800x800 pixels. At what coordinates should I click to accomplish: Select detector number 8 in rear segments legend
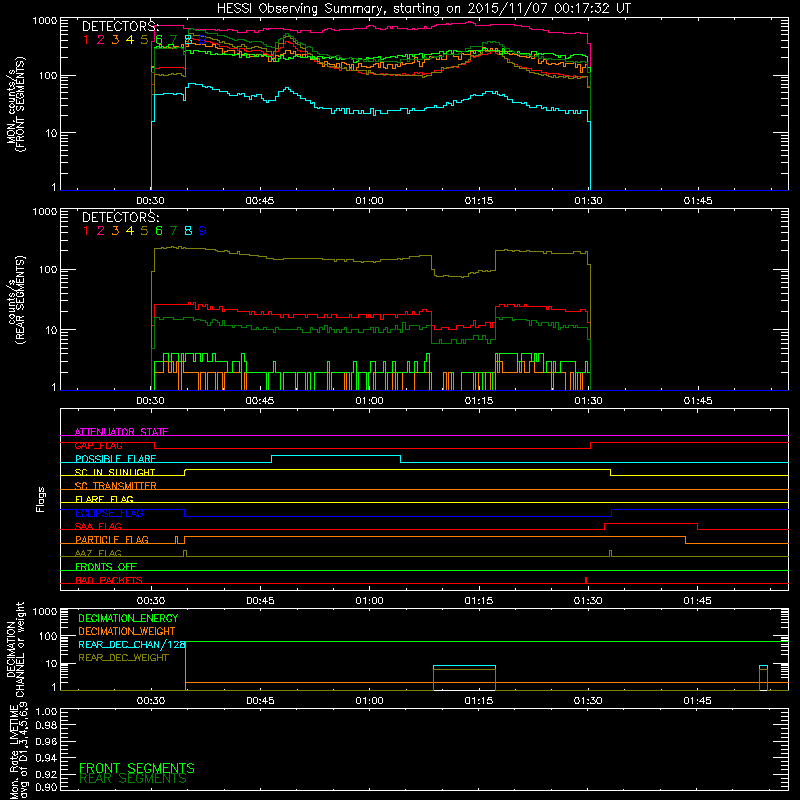188,231
